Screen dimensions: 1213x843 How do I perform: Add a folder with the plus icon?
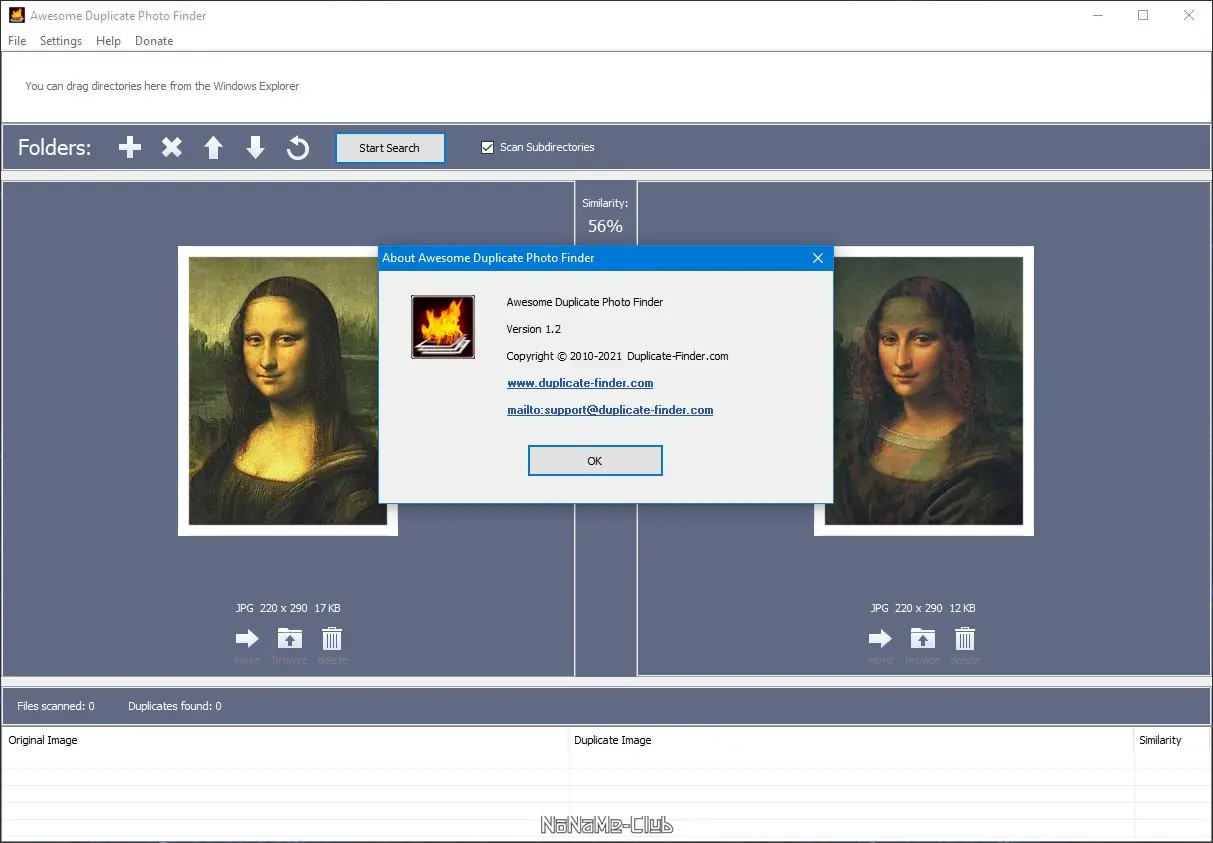[130, 148]
